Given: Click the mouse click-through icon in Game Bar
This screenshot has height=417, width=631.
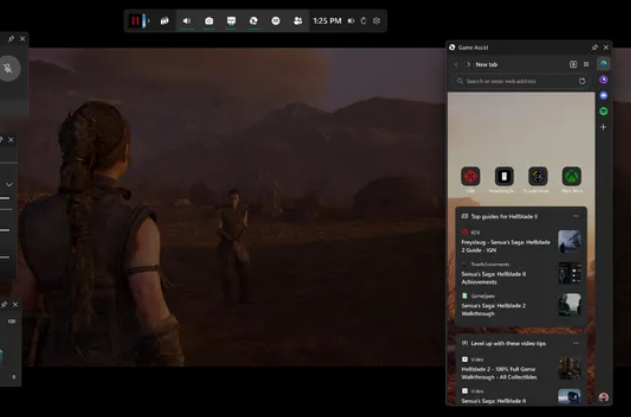Looking at the screenshot, I should click(363, 21).
